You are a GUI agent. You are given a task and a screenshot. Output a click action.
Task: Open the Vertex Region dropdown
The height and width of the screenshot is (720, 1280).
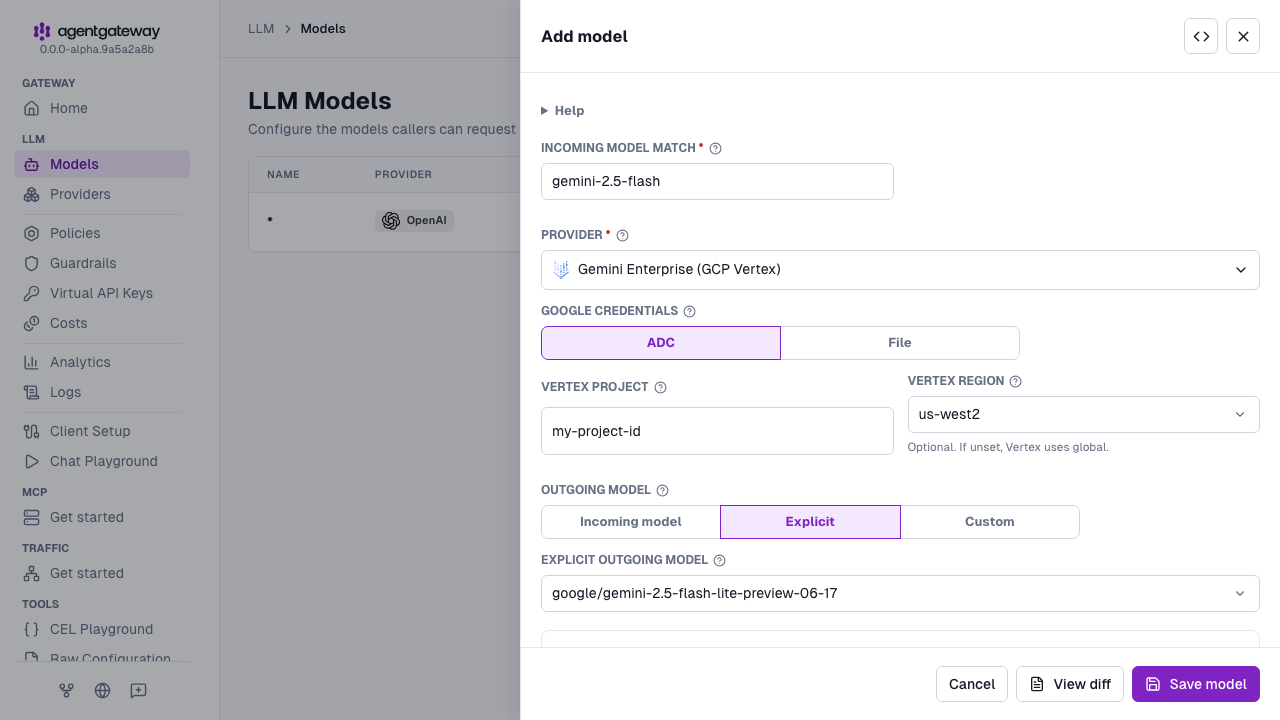click(1083, 414)
